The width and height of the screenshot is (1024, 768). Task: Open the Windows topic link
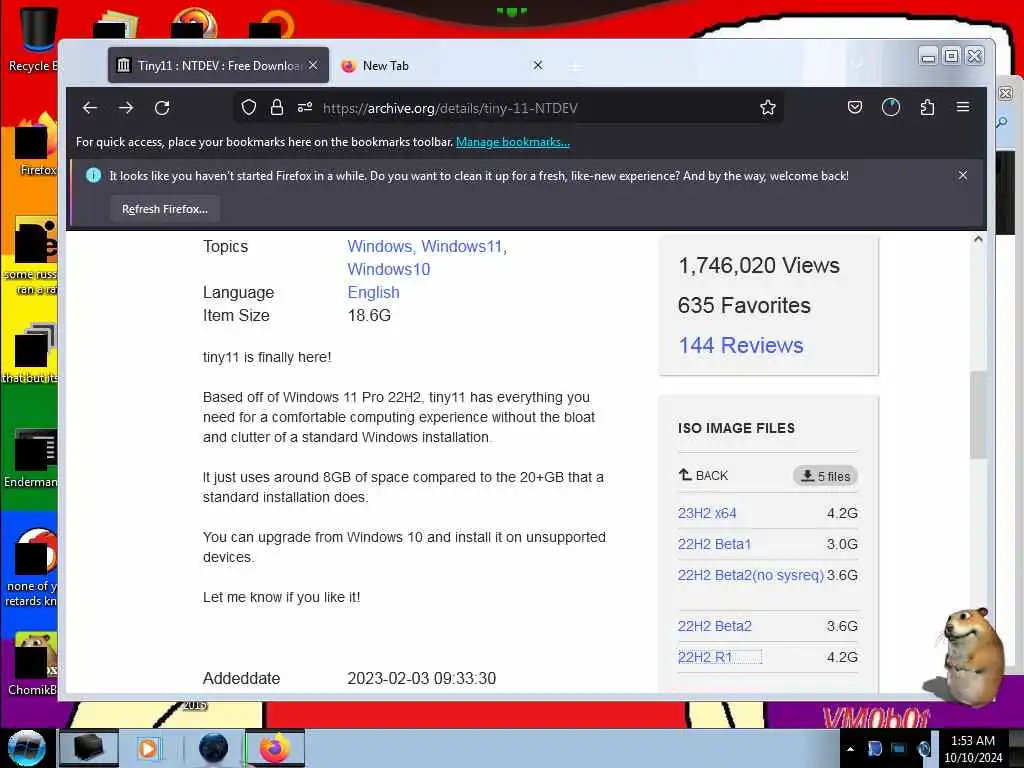[381, 246]
